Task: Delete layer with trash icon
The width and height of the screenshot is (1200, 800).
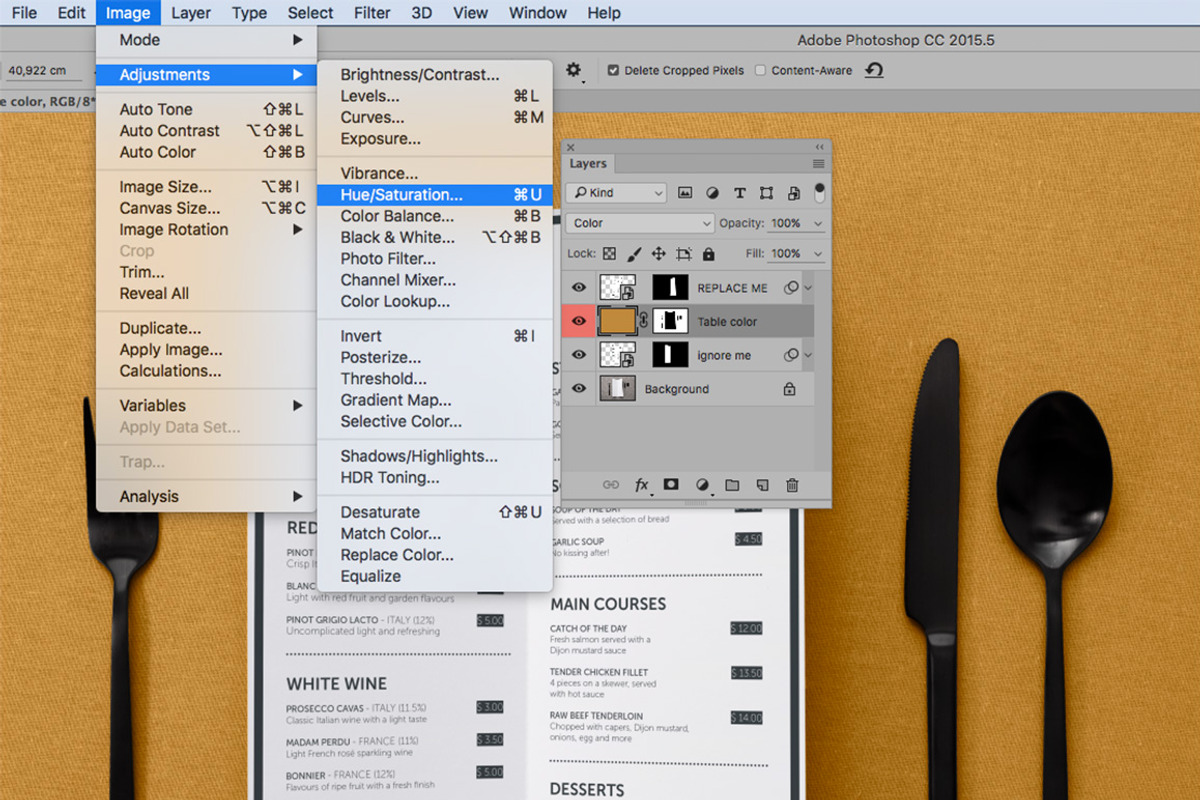Action: pos(792,485)
